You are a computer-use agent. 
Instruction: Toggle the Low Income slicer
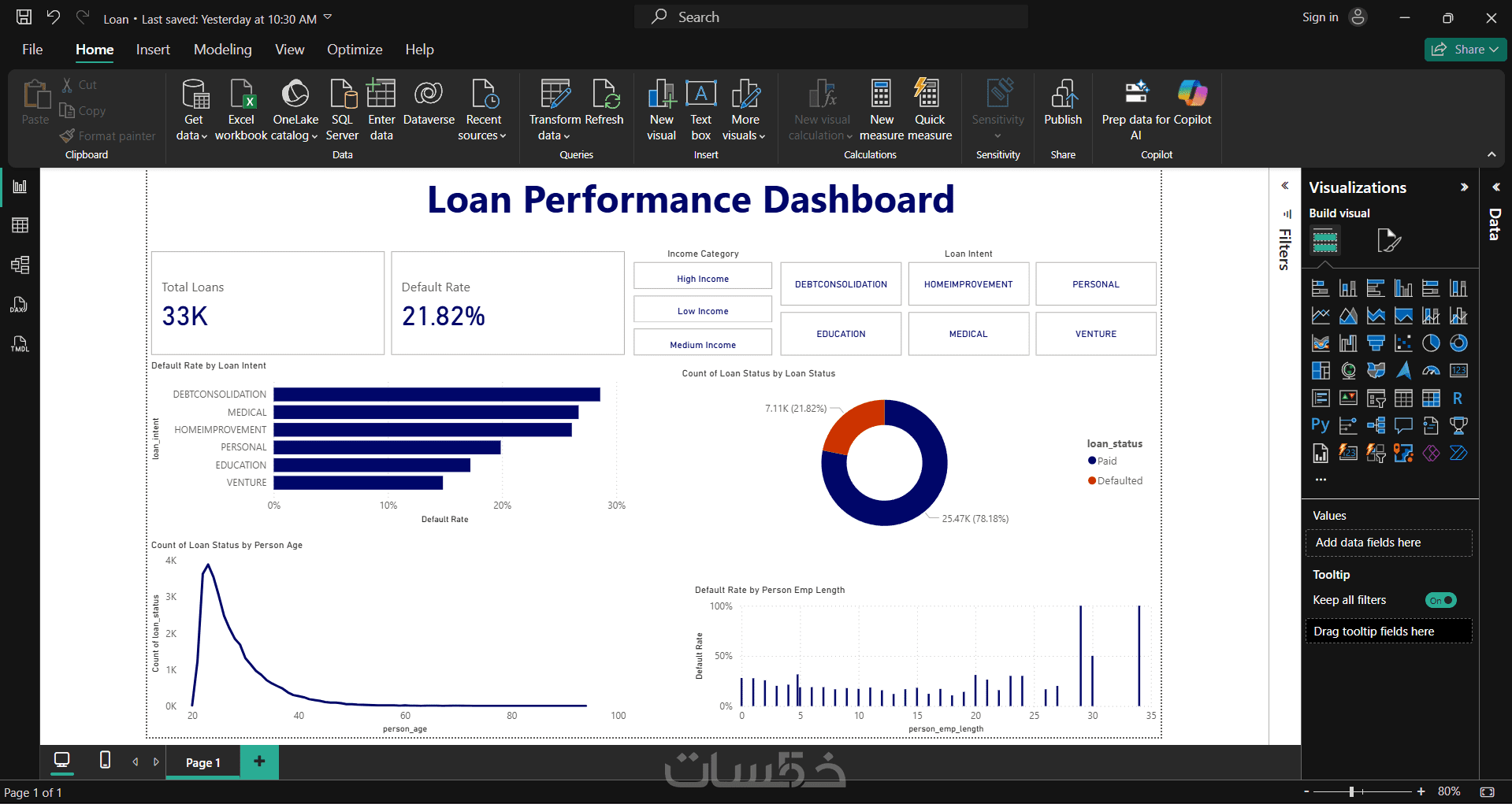[x=703, y=311]
